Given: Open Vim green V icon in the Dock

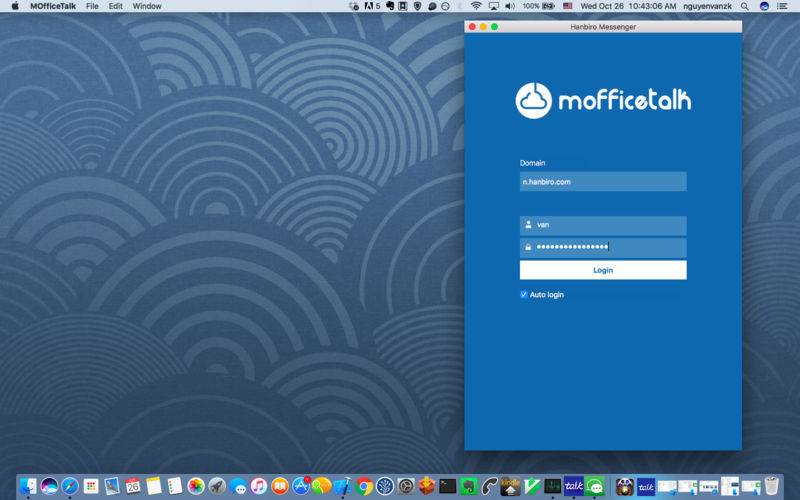Looking at the screenshot, I should click(532, 486).
